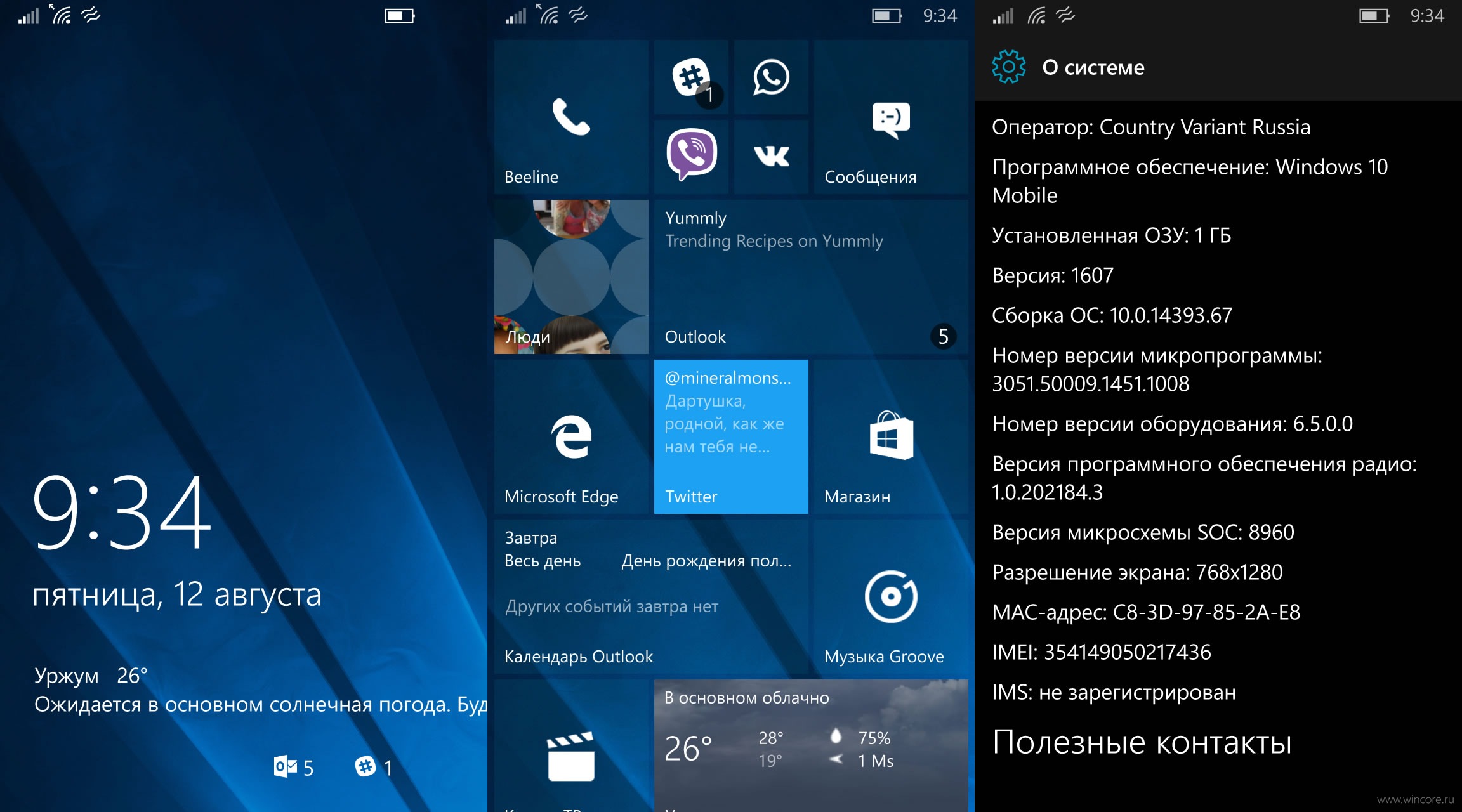Select the Сборка ОС: 10.0.14393.67 line
This screenshot has height=812, width=1462.
pyautogui.click(x=1112, y=315)
